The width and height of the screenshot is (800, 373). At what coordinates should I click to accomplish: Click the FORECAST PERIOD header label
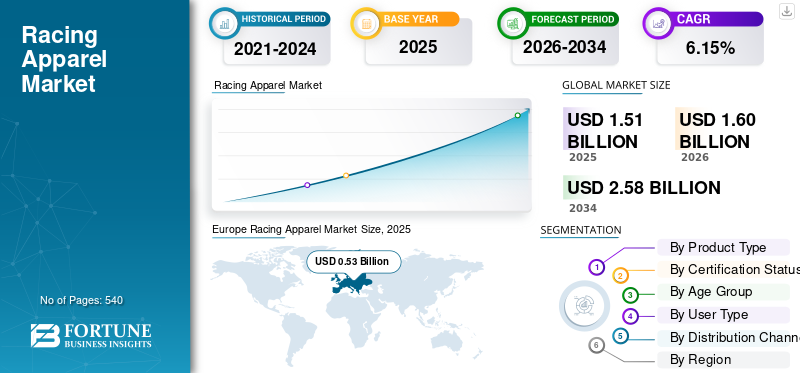coord(572,19)
